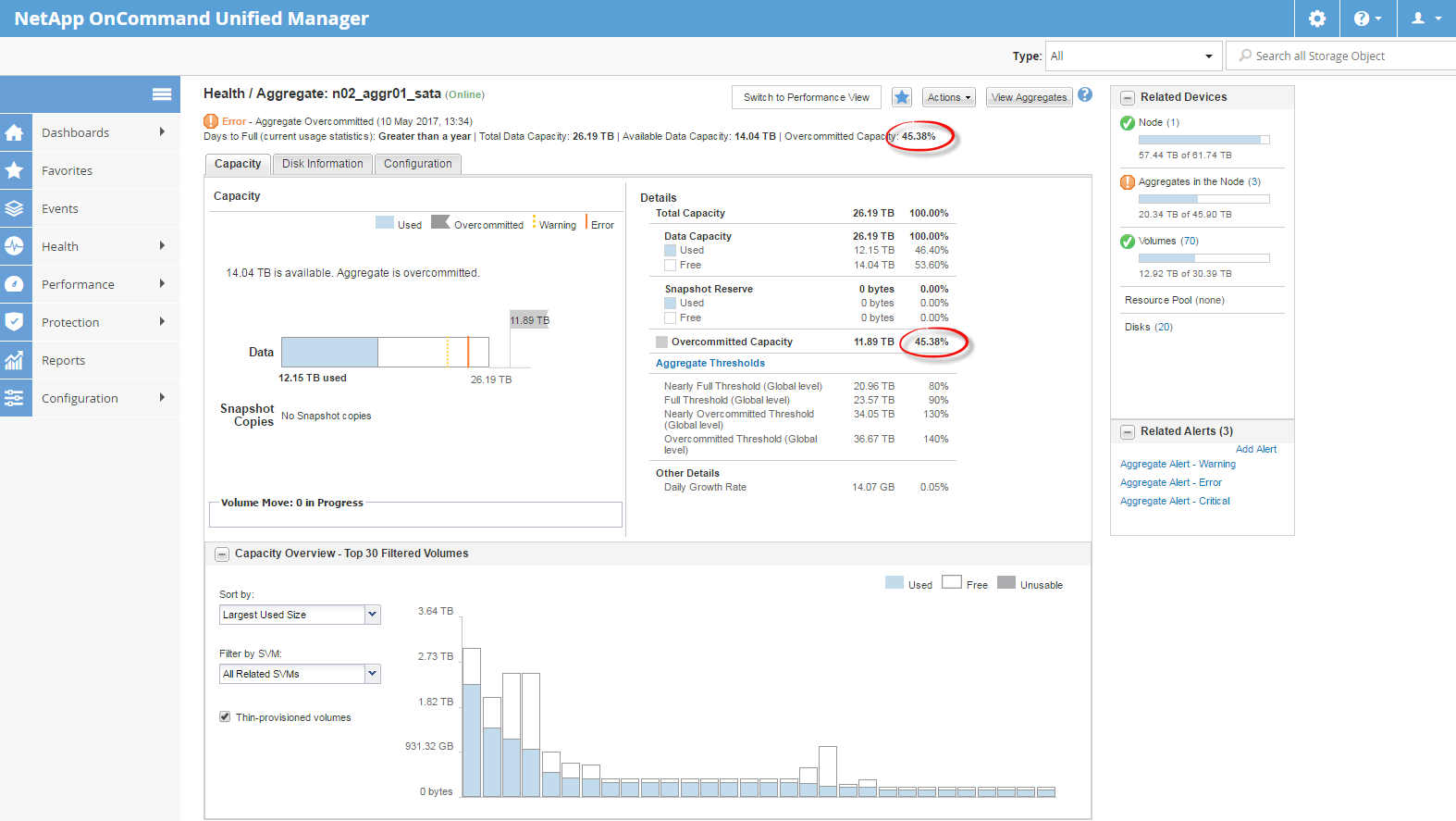
Task: Open Dashboards from the sidebar home icon
Action: point(16,133)
